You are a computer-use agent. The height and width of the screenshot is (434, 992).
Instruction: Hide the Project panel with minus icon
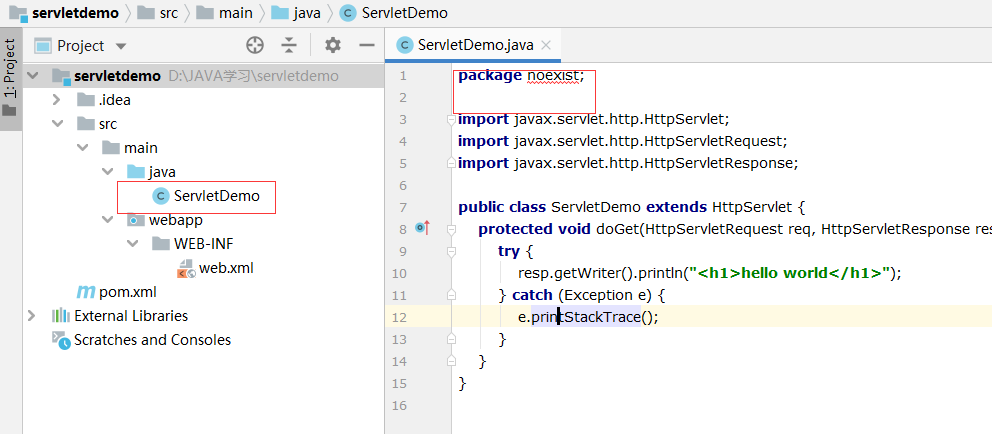367,45
